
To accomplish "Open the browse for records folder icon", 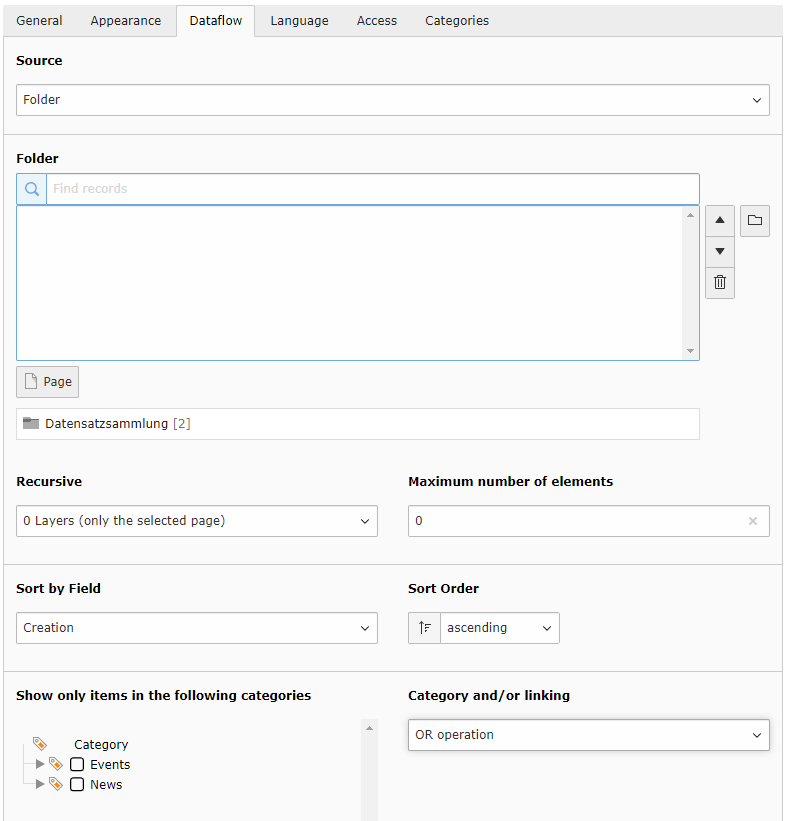I will point(754,221).
